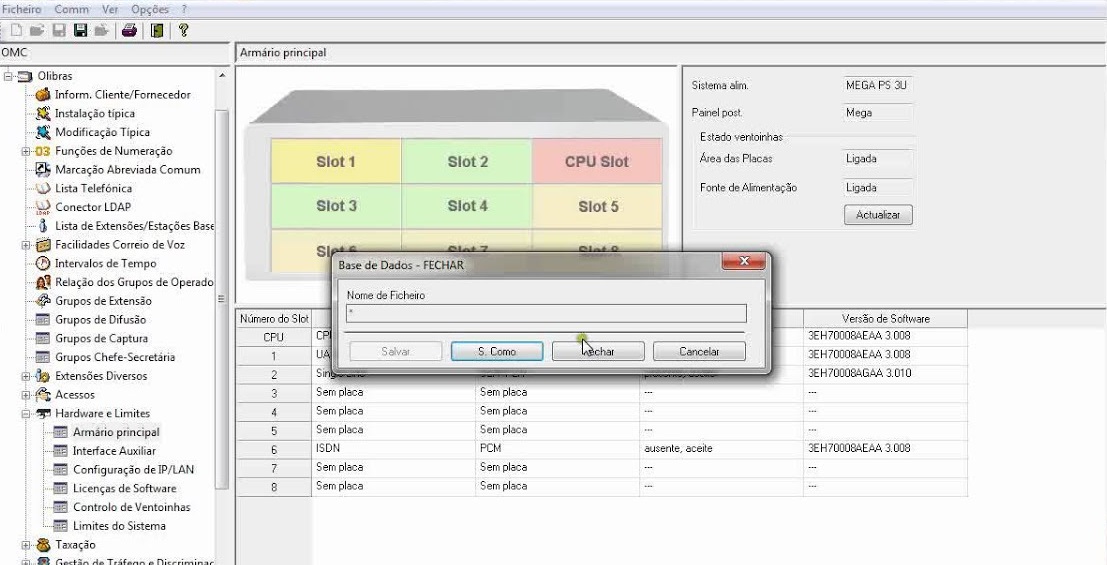This screenshot has width=1107, height=565.
Task: Click the 3EH70008AGAA 3.010 version cell
Action: tap(885, 373)
